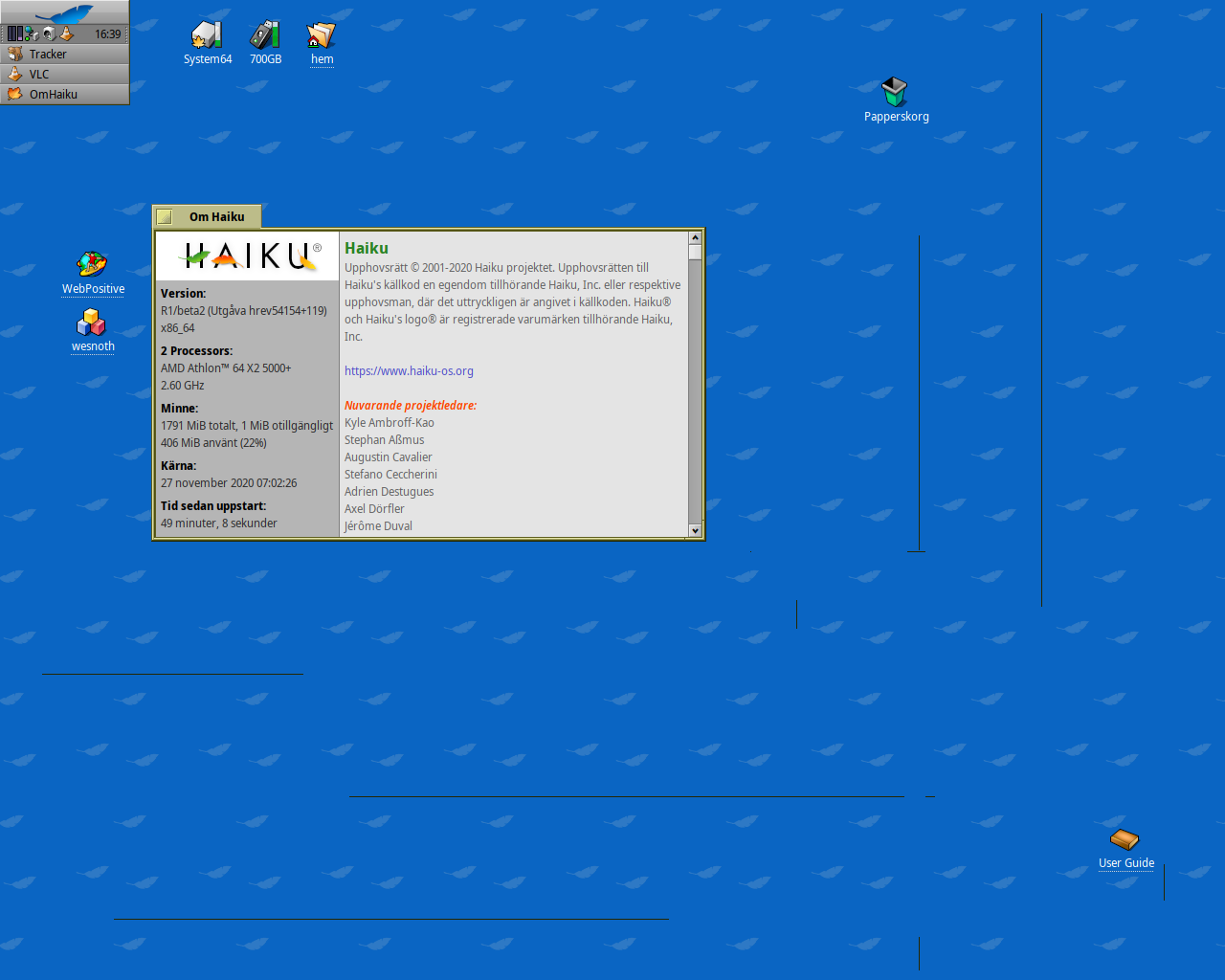Click the Om Haiku window title tab
1225x980 pixels.
tap(216, 217)
